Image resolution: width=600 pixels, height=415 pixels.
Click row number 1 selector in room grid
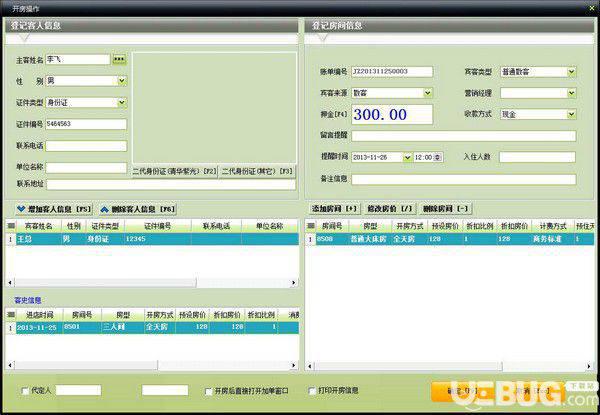coord(310,239)
